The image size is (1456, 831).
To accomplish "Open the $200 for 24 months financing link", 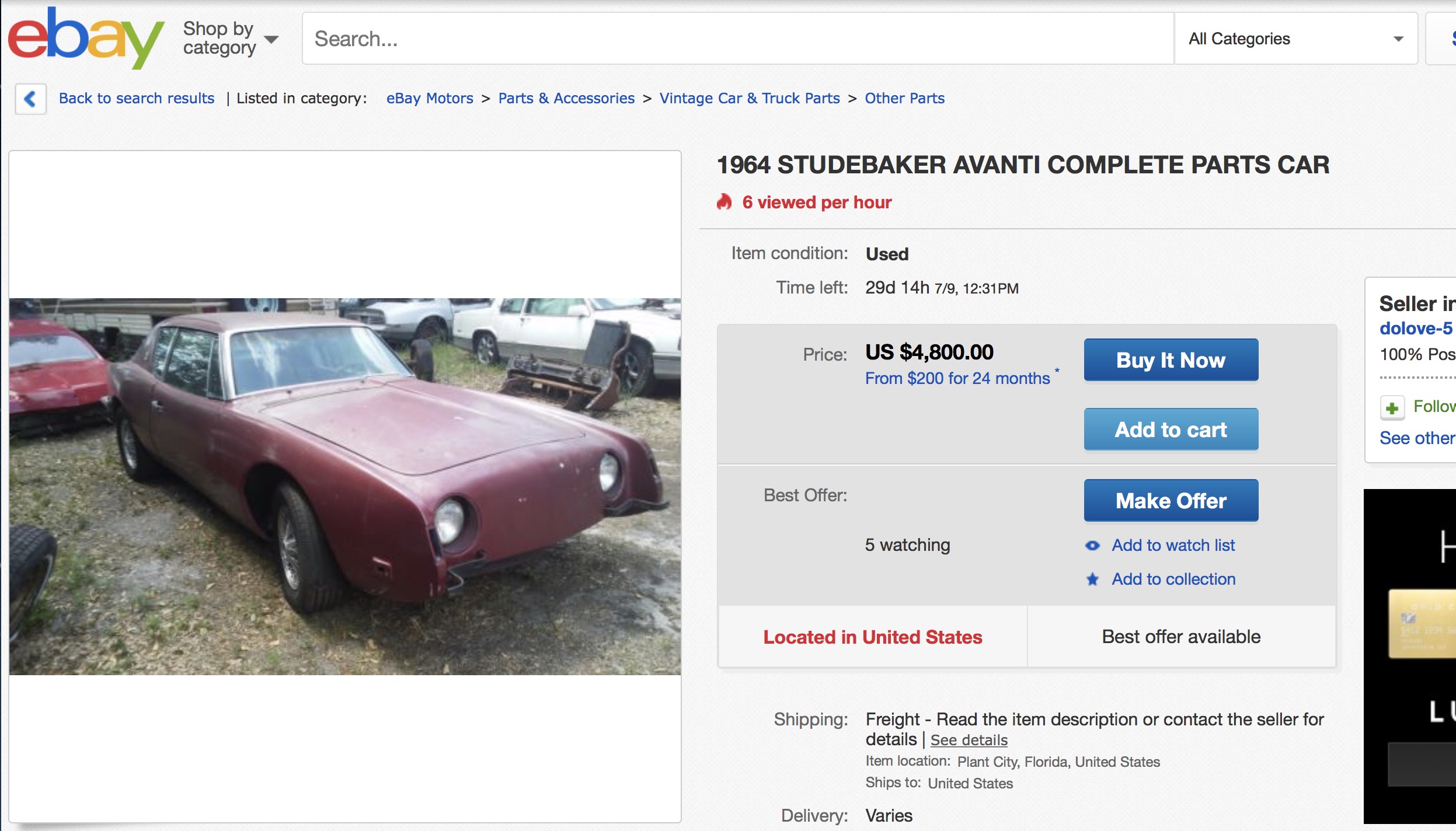I will click(957, 379).
